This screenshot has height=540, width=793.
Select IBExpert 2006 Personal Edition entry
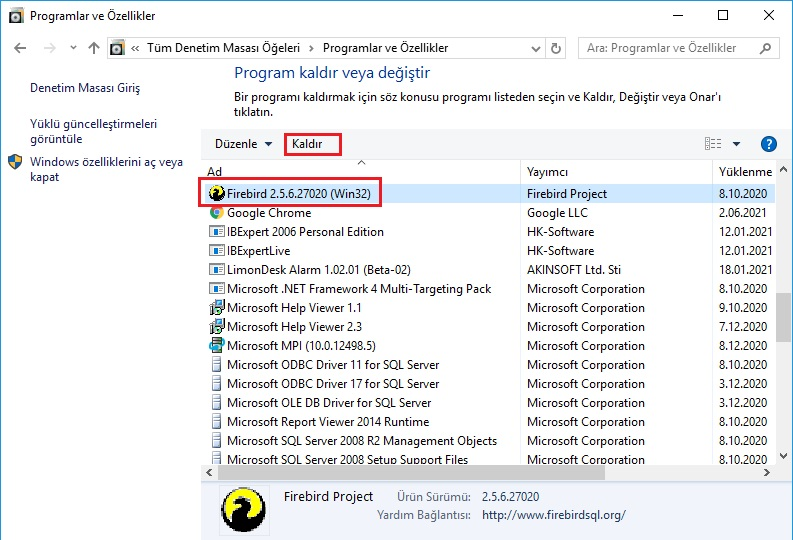tap(305, 232)
